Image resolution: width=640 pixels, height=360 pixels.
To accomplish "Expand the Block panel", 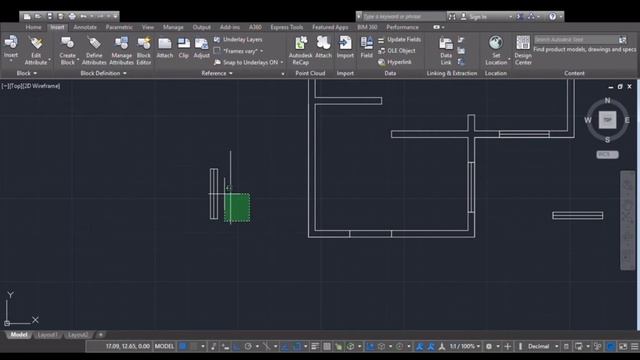I will click(x=27, y=73).
